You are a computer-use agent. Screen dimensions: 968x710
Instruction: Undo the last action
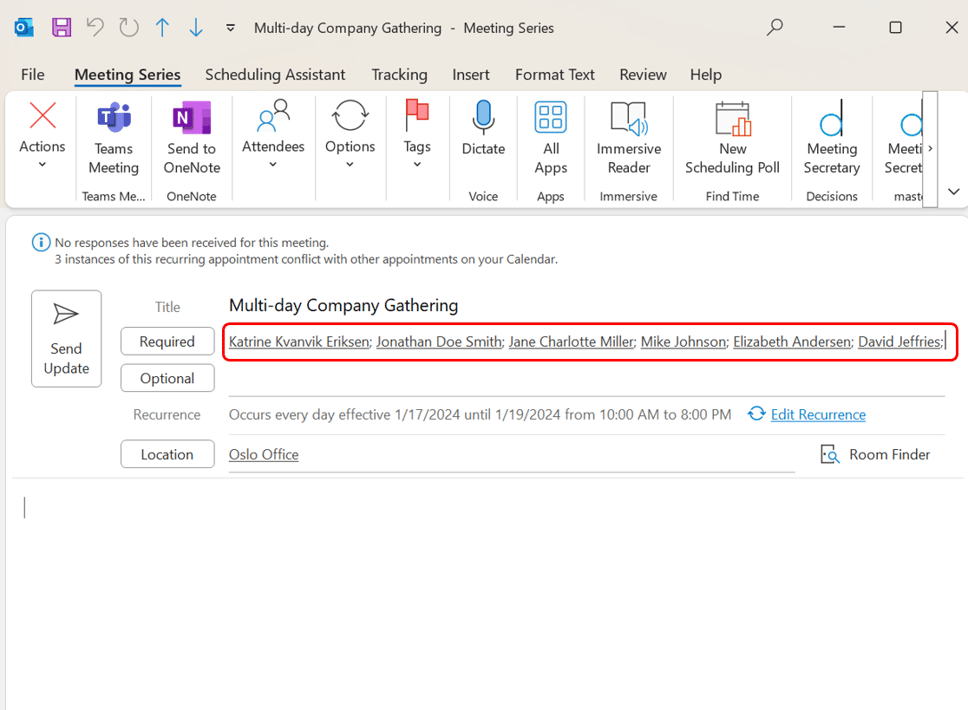pyautogui.click(x=95, y=27)
